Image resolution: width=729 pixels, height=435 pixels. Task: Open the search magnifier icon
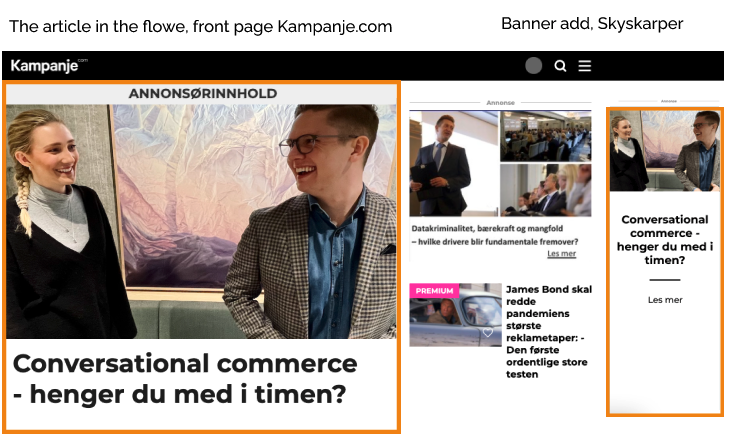[560, 66]
